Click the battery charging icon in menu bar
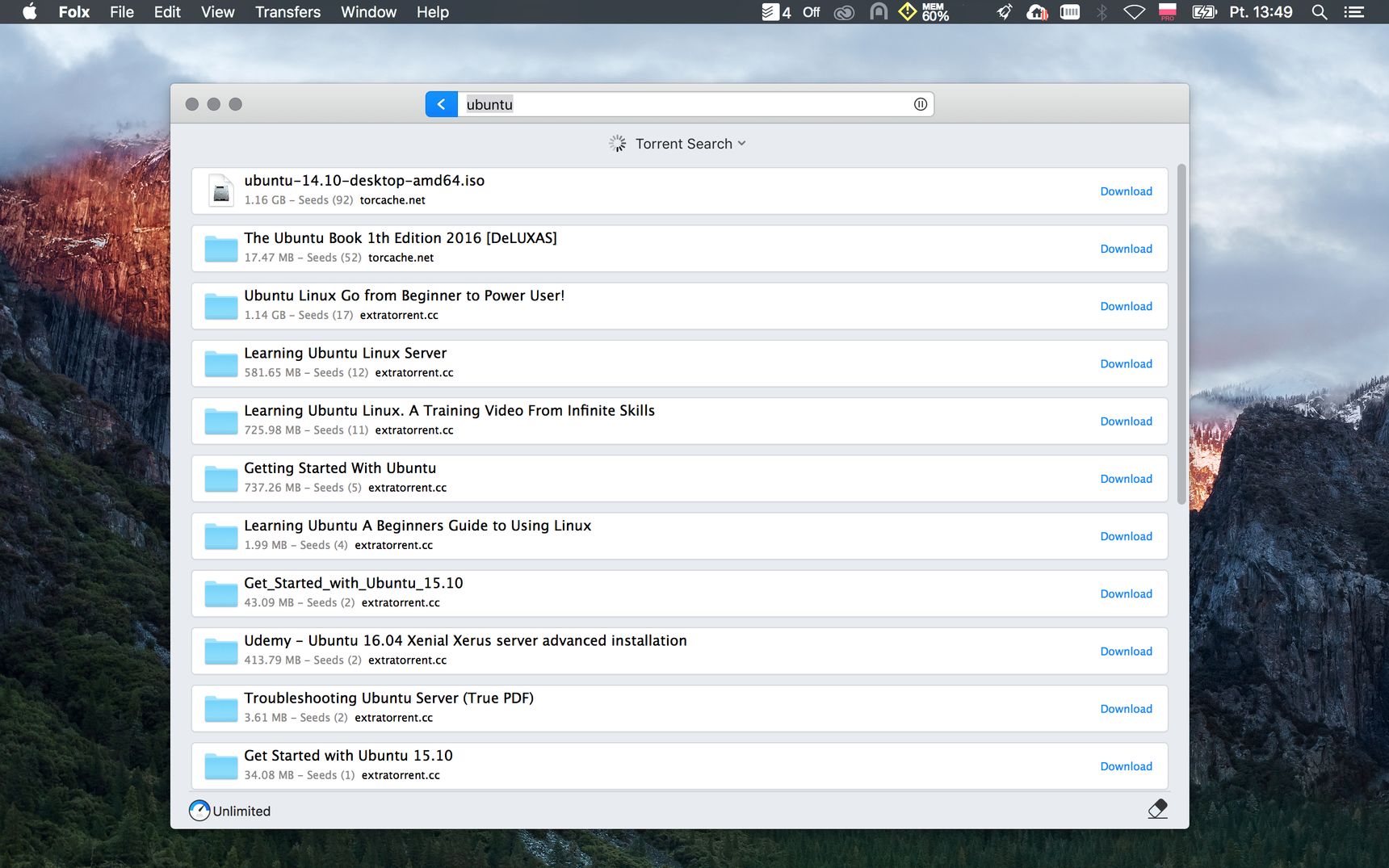 tap(1205, 12)
